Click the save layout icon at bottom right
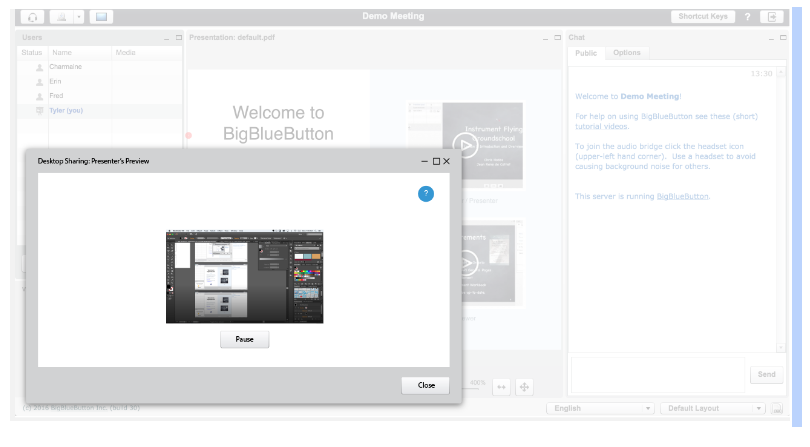810x447 pixels. [776, 408]
